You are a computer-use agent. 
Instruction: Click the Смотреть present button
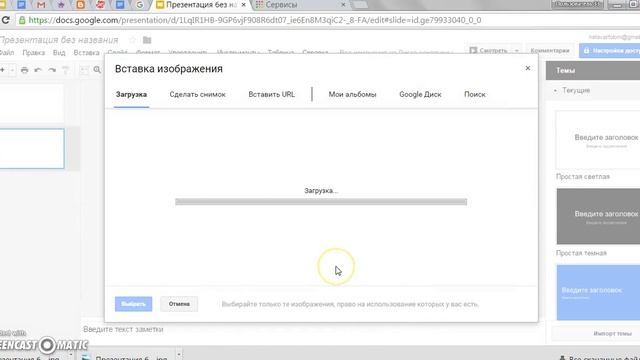click(489, 51)
